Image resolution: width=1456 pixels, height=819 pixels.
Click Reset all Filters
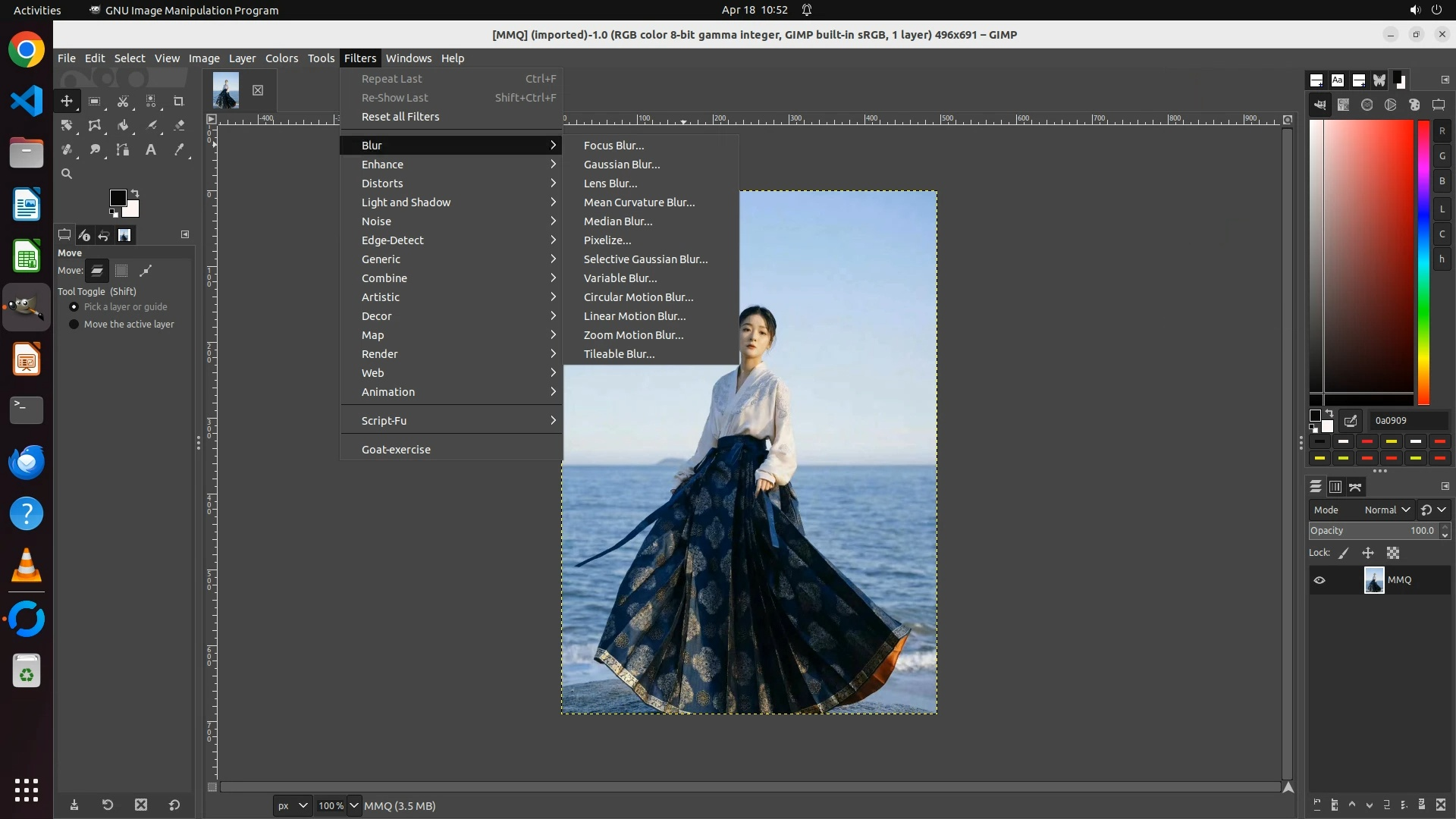[x=400, y=117]
